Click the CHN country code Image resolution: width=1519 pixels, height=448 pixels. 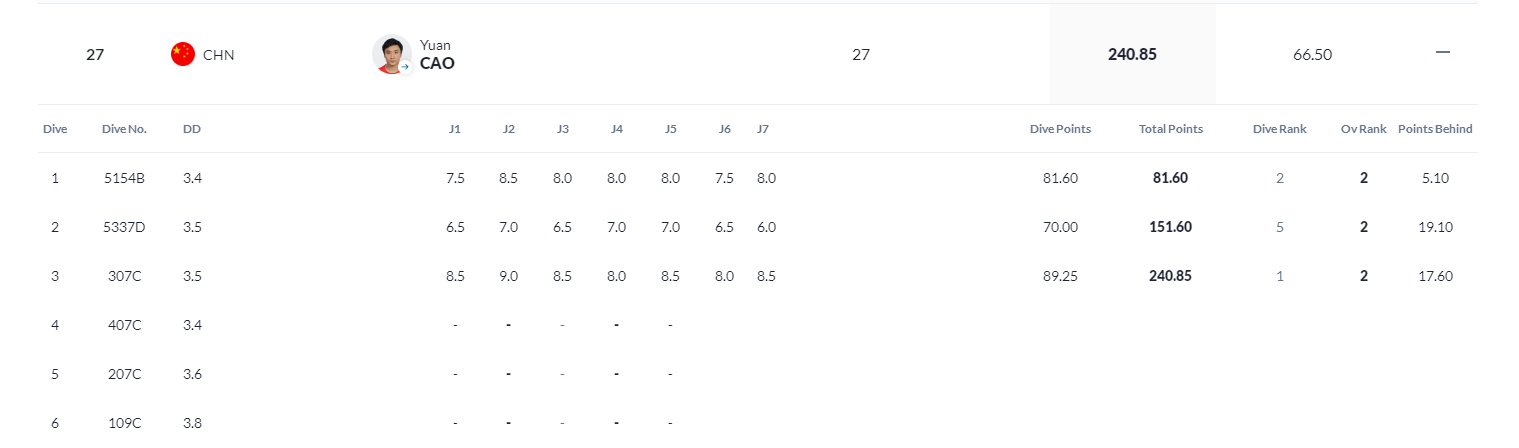[x=219, y=55]
